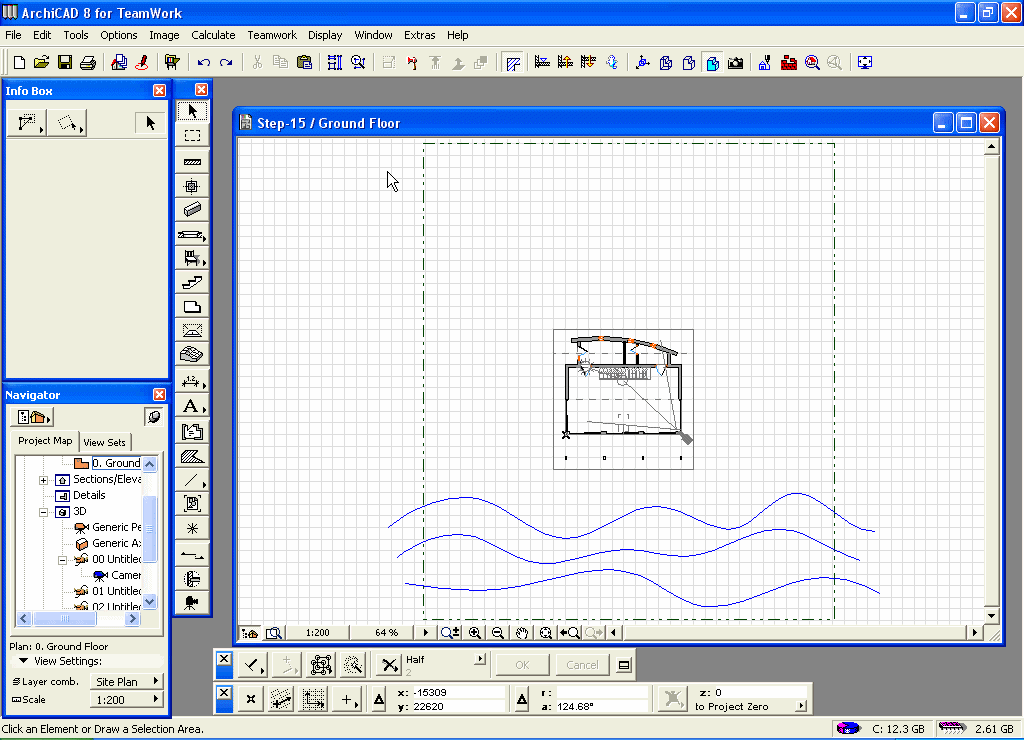Toggle the pressed 3D view mode button in the toolbar

pos(712,62)
